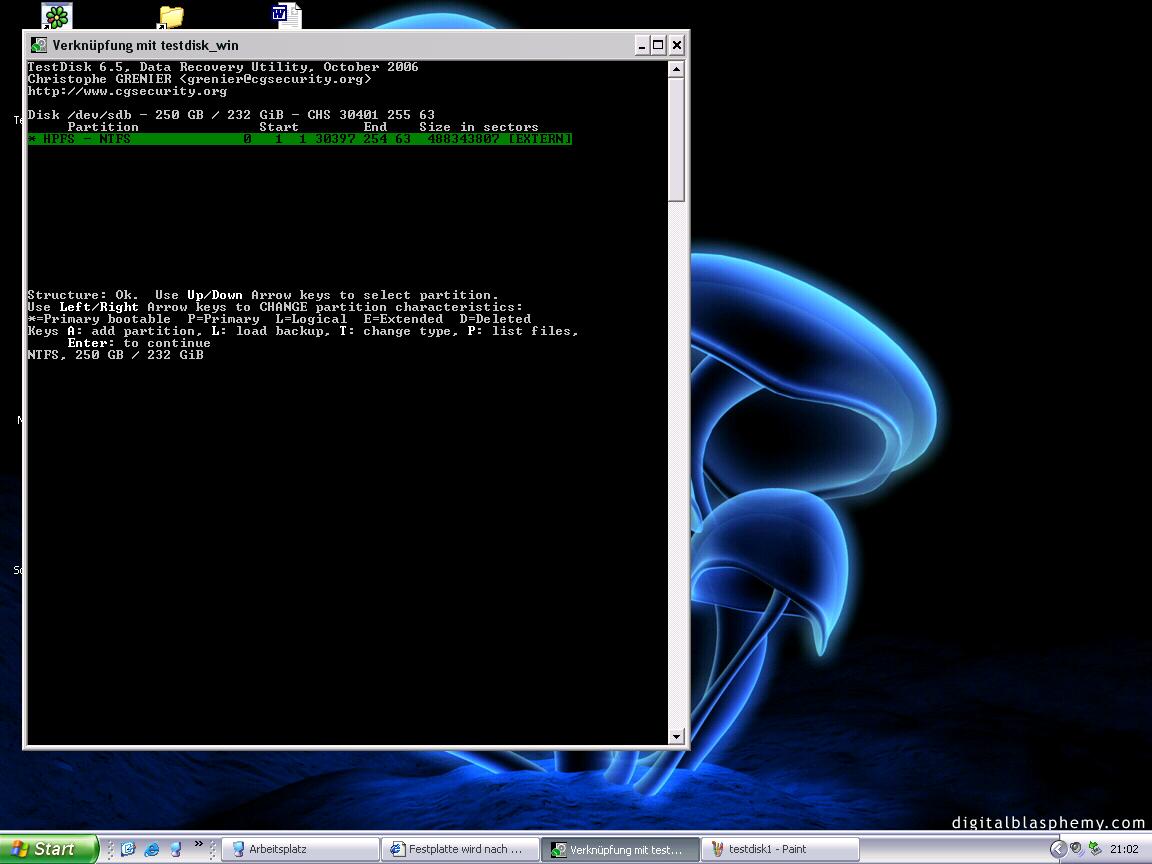Click 'Structure: Ok.' status text
The width and height of the screenshot is (1152, 864).
pyautogui.click(x=82, y=295)
